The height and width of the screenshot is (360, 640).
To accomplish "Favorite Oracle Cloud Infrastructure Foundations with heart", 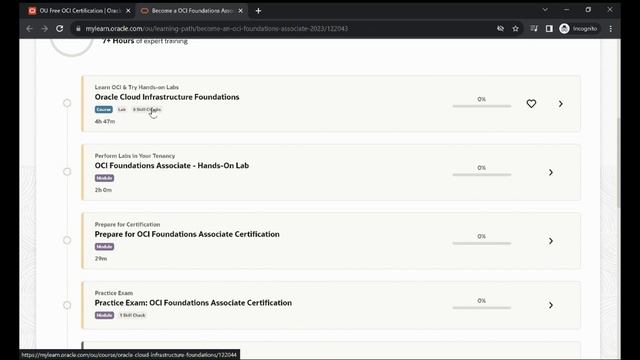I will coord(531,104).
